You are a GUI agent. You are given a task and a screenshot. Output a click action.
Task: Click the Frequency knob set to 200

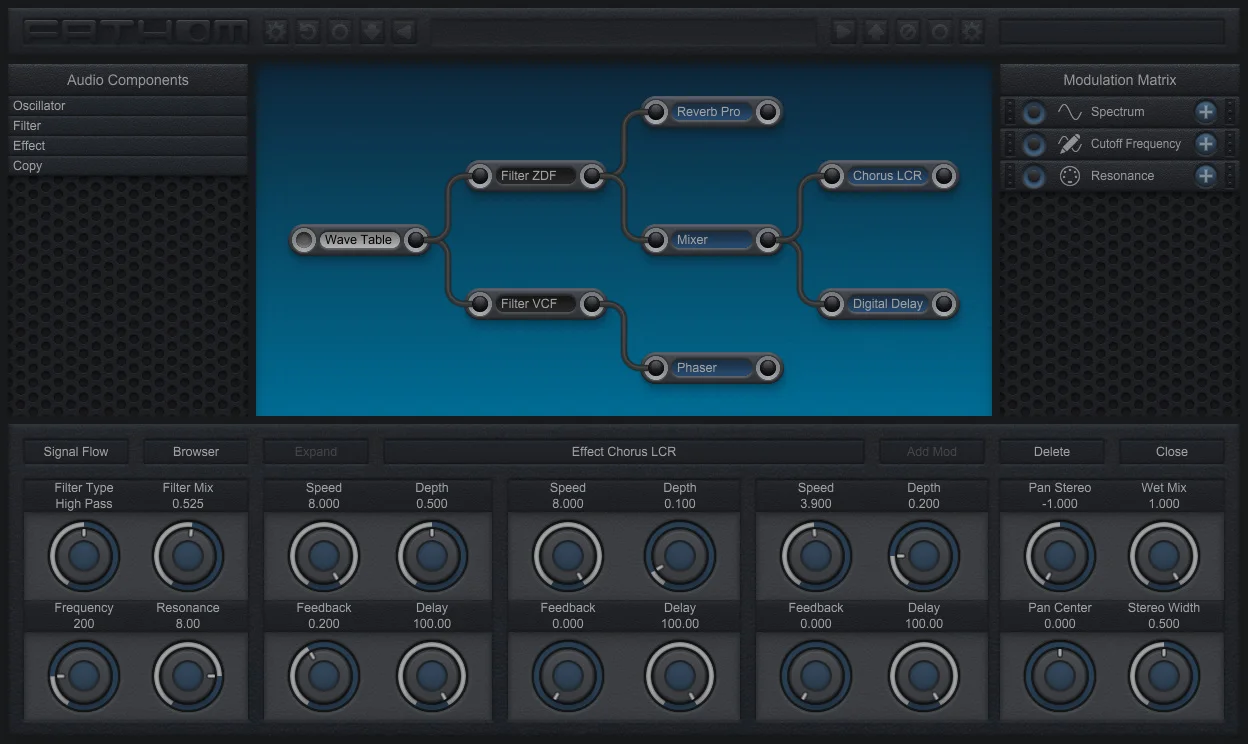[84, 676]
